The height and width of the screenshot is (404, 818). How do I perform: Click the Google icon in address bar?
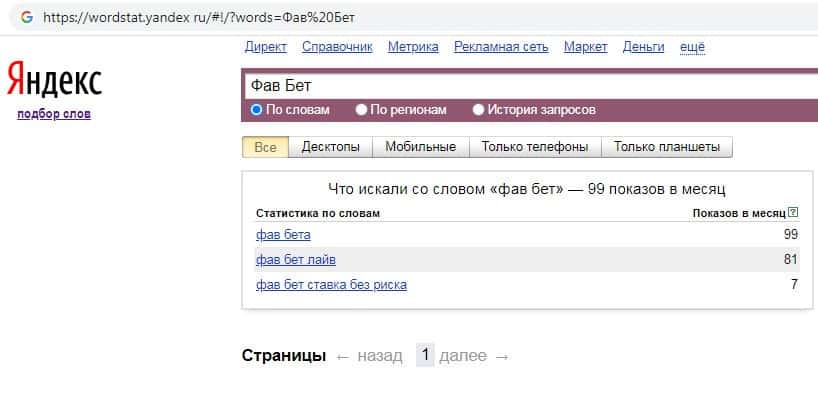point(26,17)
